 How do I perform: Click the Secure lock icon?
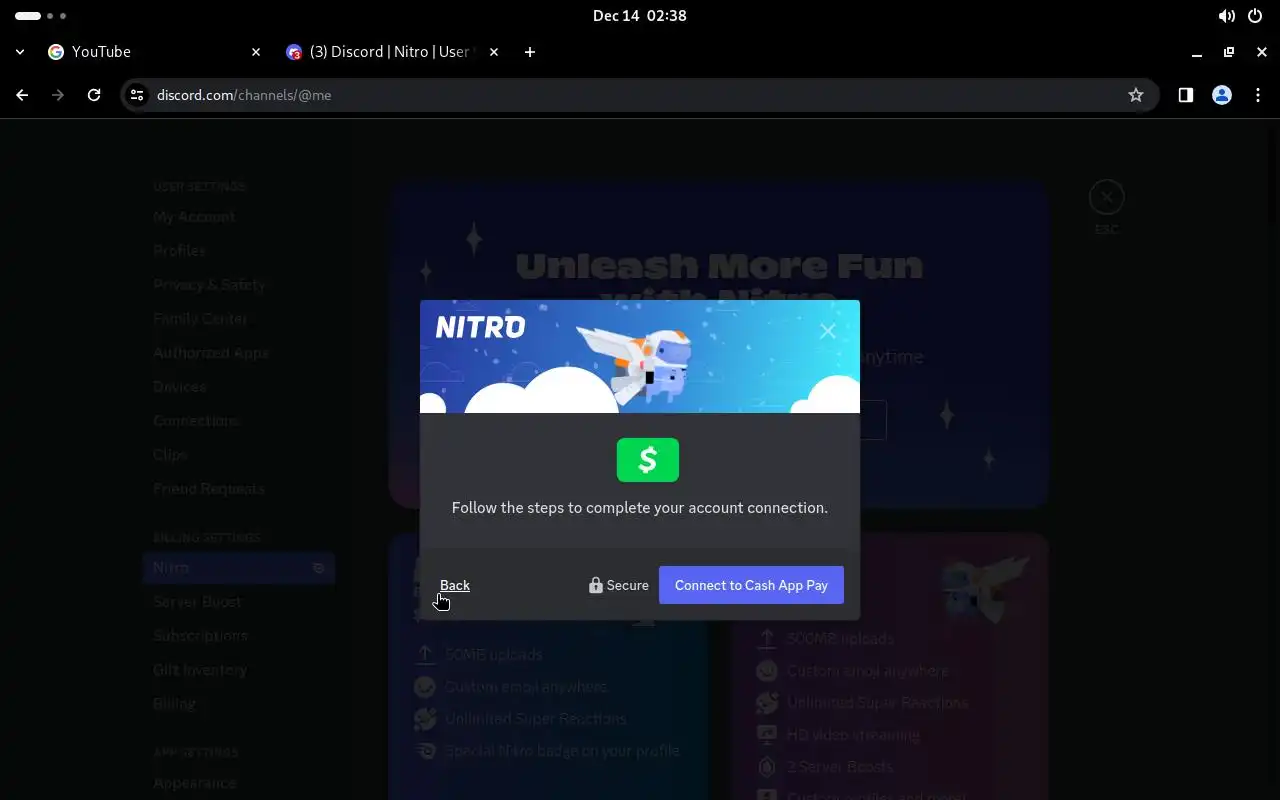click(x=596, y=585)
